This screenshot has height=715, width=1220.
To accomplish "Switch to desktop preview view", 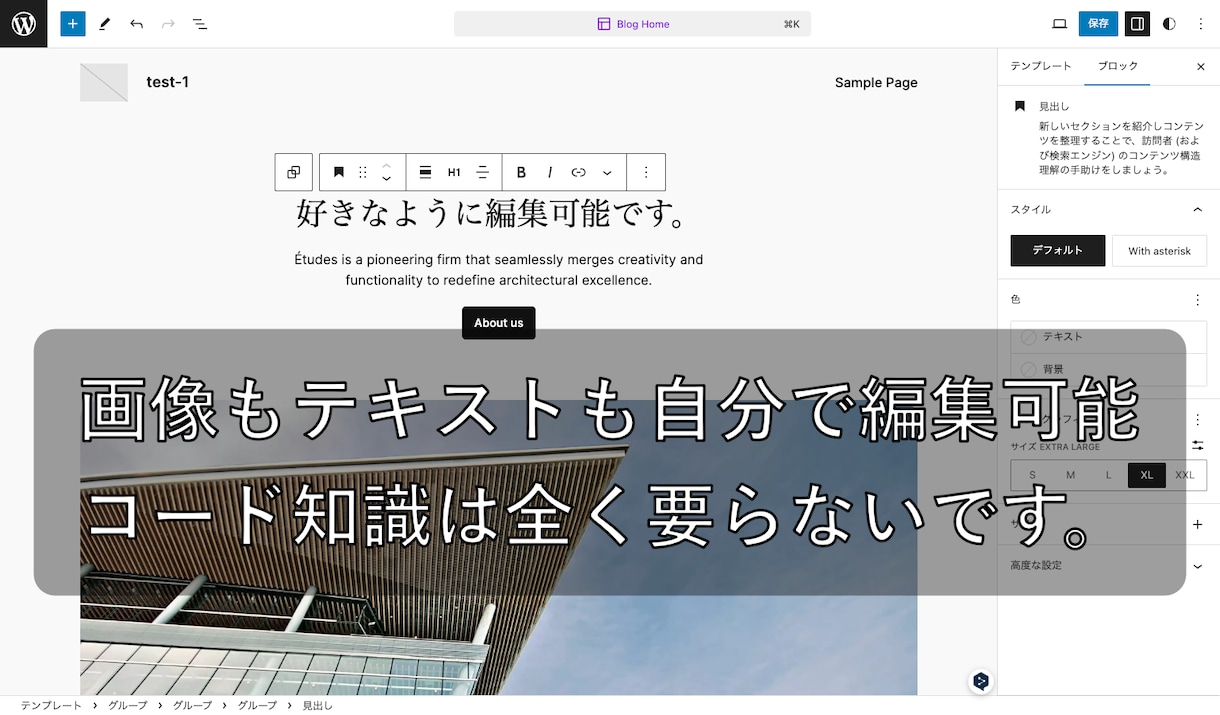I will 1060,23.
